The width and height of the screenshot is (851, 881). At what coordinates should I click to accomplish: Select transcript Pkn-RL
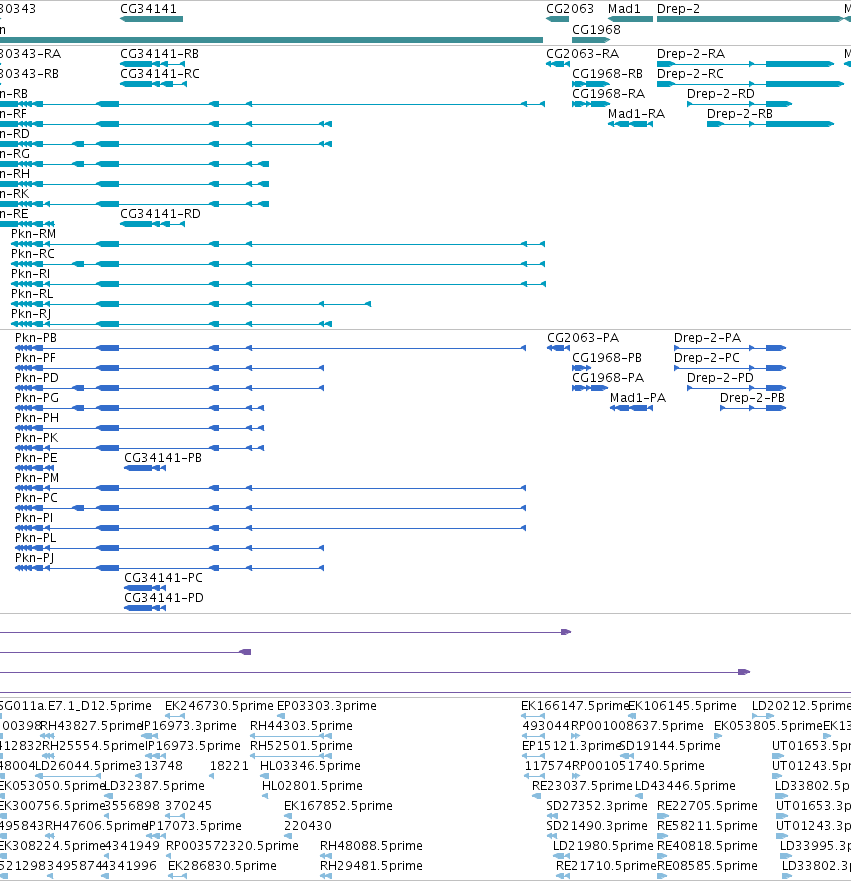tap(32, 294)
